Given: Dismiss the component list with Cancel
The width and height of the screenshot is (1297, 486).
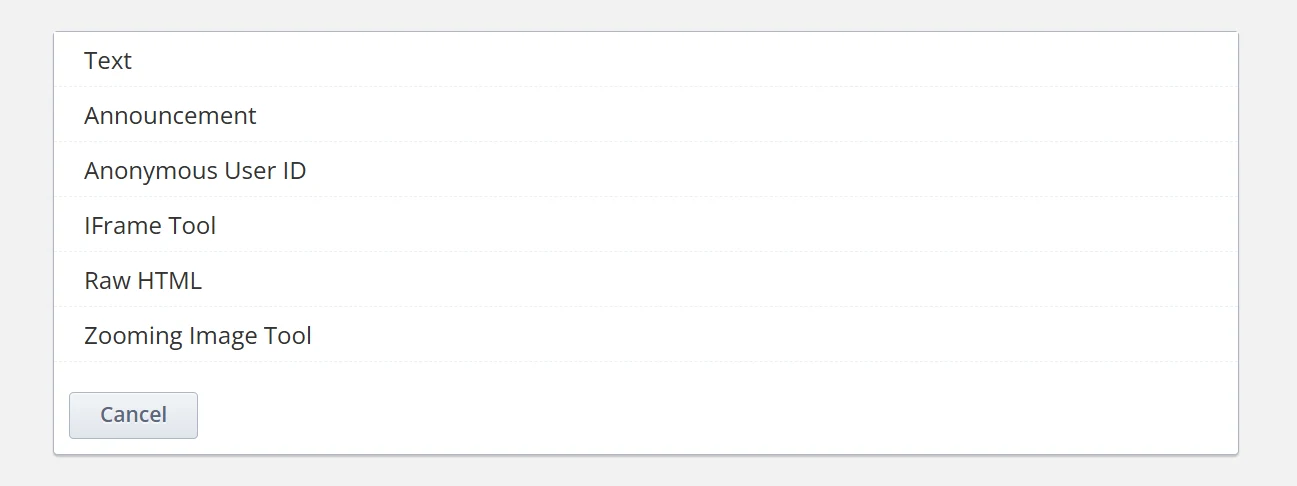Looking at the screenshot, I should [133, 415].
